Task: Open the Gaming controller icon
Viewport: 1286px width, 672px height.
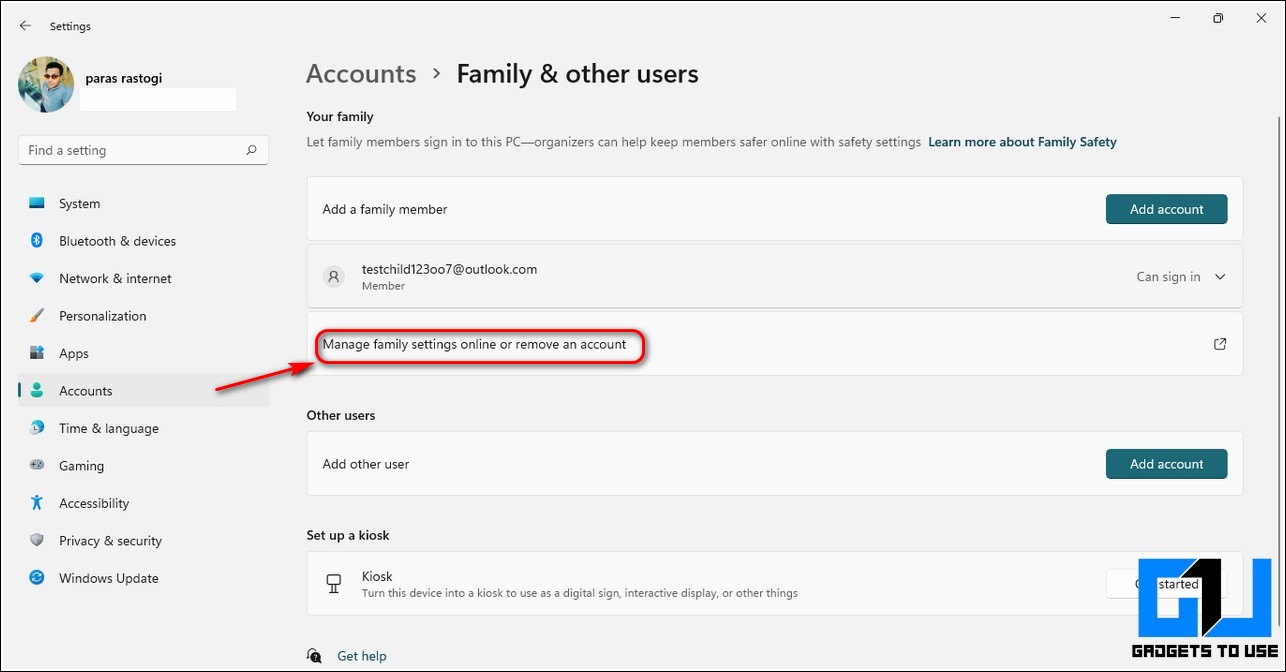Action: tap(37, 465)
